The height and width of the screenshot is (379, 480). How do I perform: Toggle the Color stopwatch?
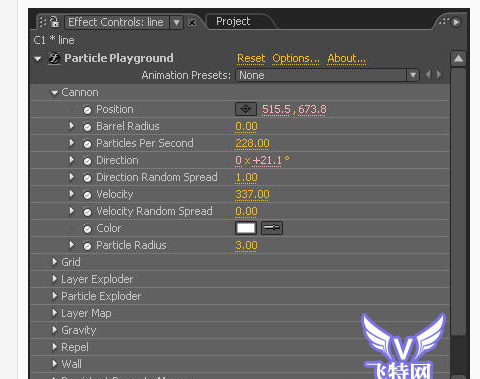tap(87, 229)
